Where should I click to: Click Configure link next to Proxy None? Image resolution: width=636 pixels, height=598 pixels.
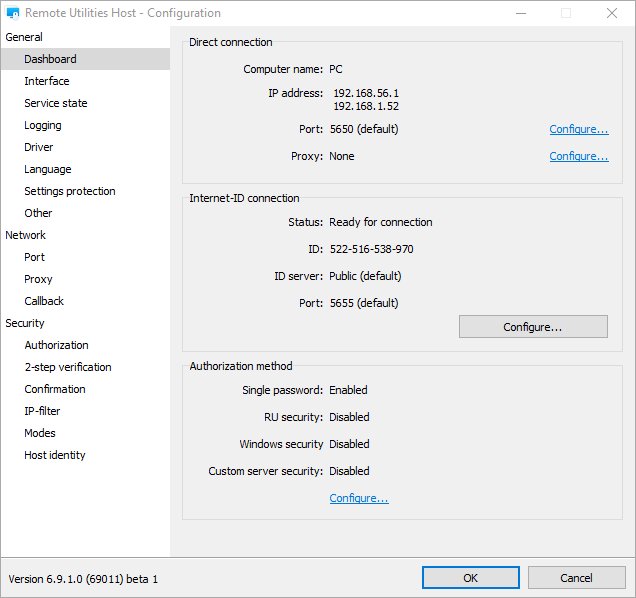[579, 156]
